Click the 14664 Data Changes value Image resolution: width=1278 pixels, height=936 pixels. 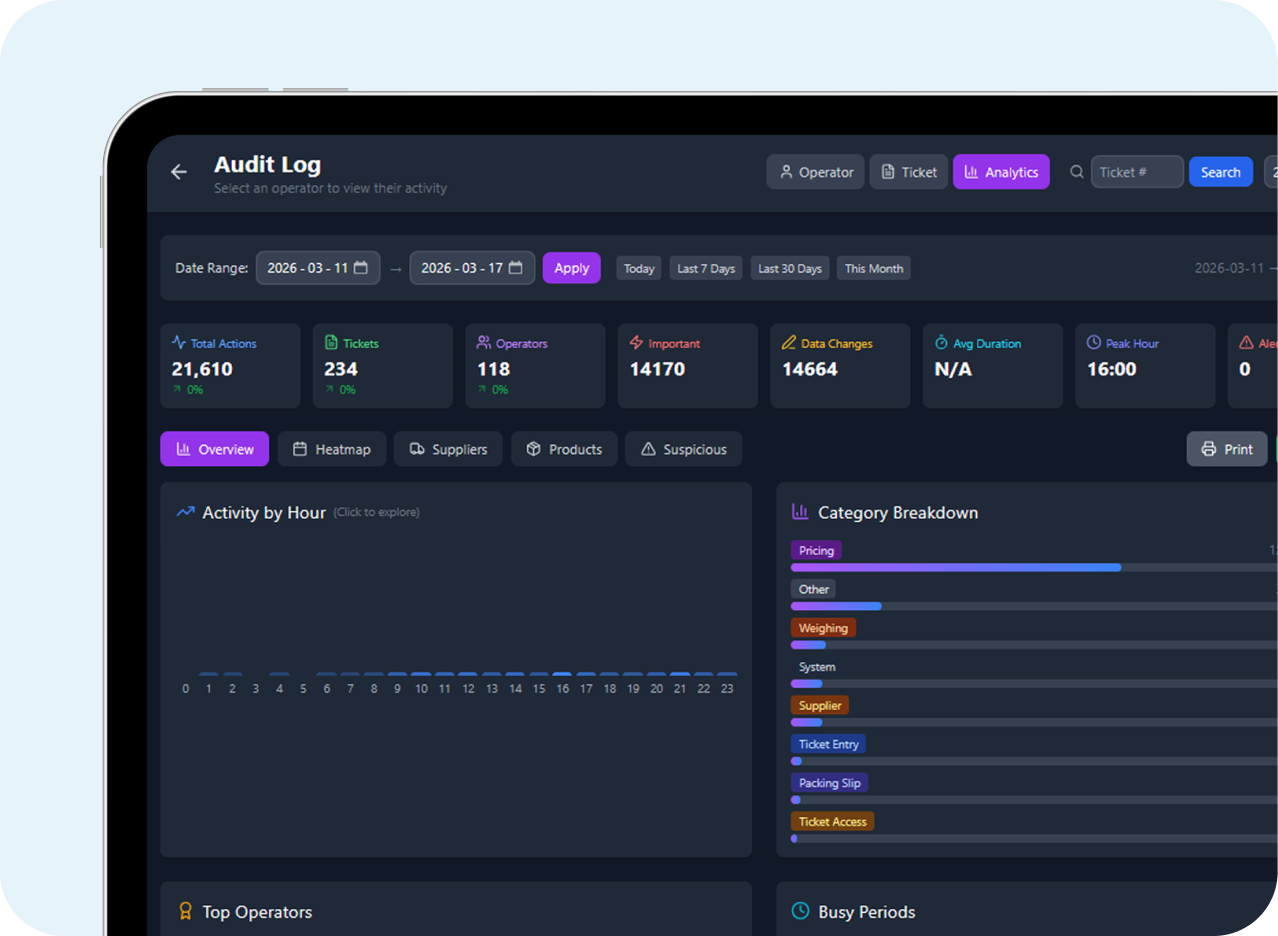pos(810,369)
